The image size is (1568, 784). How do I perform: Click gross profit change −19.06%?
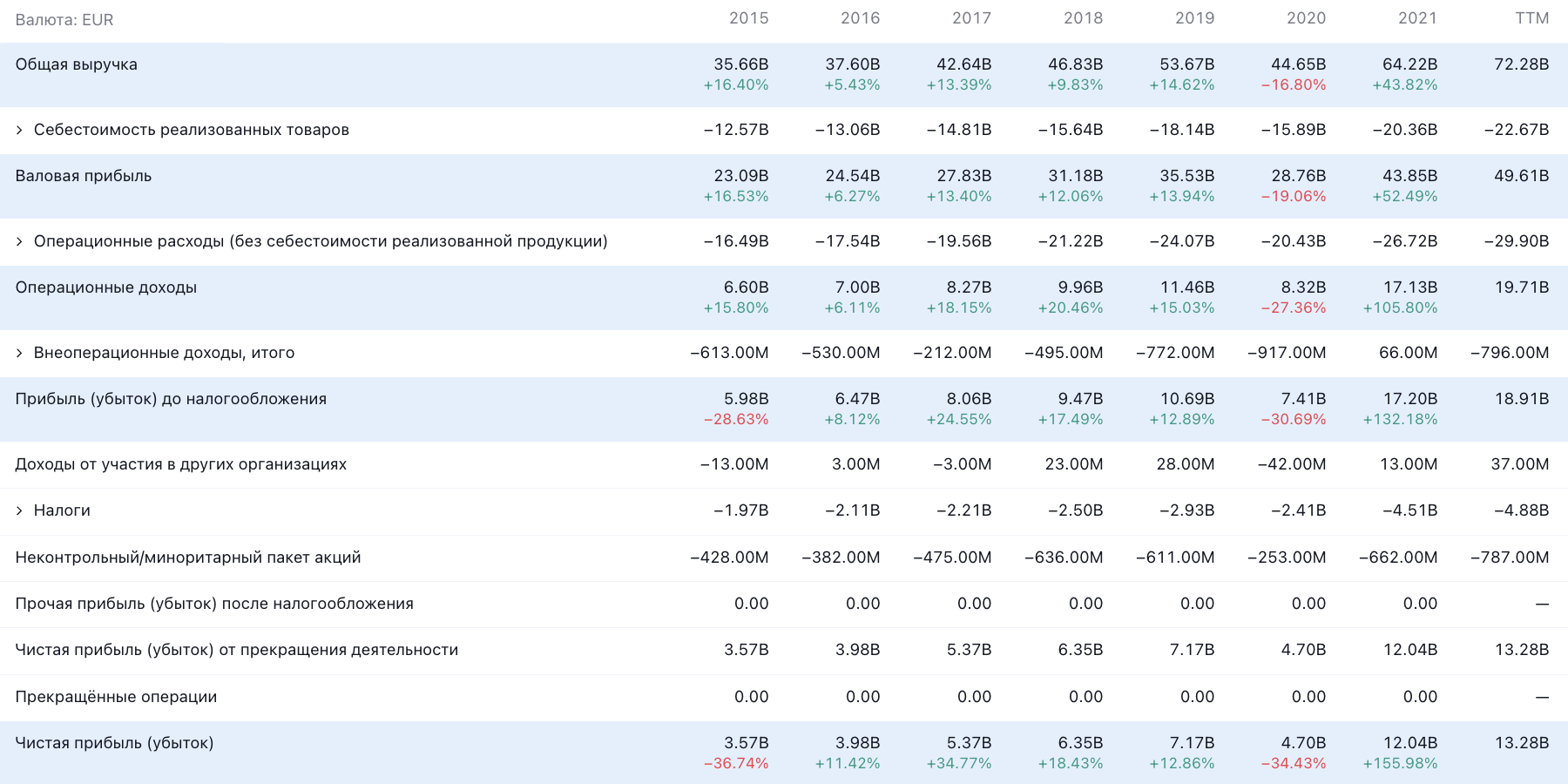(1294, 197)
